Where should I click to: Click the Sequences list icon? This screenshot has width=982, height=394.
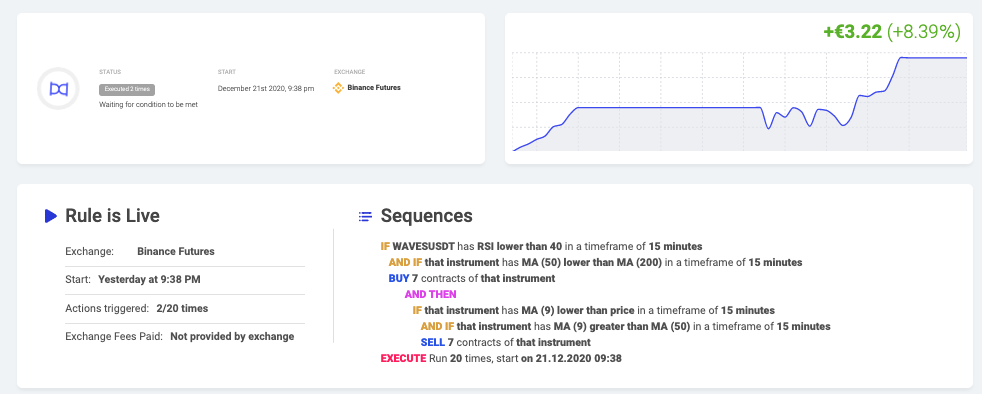click(x=365, y=217)
